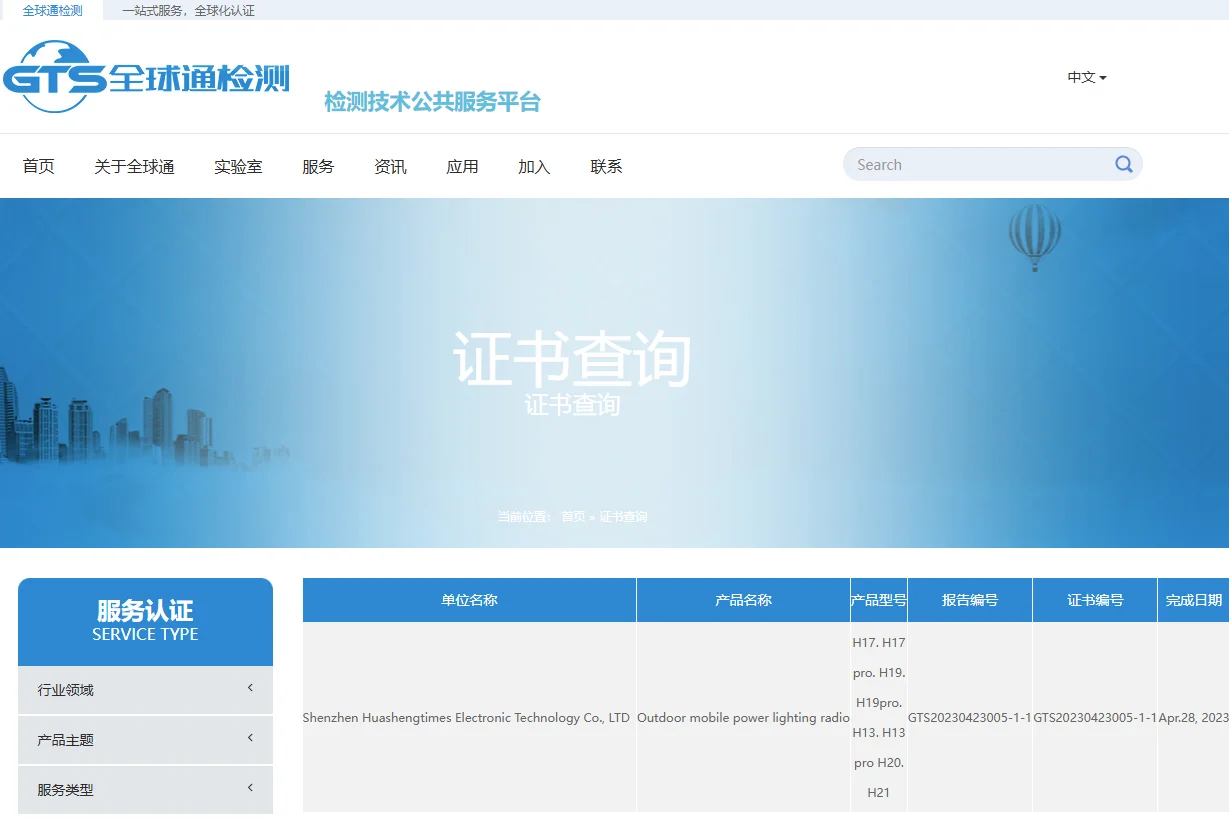Go to the 联系 page
1229x821 pixels.
point(606,167)
